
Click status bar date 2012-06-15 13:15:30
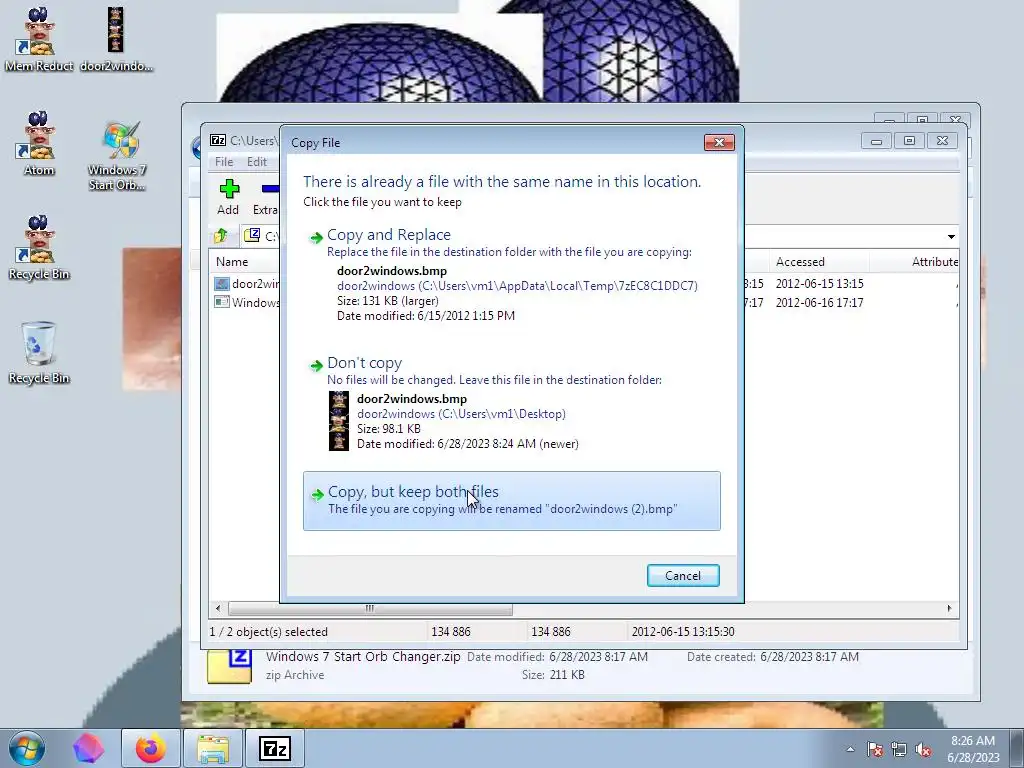tap(682, 632)
